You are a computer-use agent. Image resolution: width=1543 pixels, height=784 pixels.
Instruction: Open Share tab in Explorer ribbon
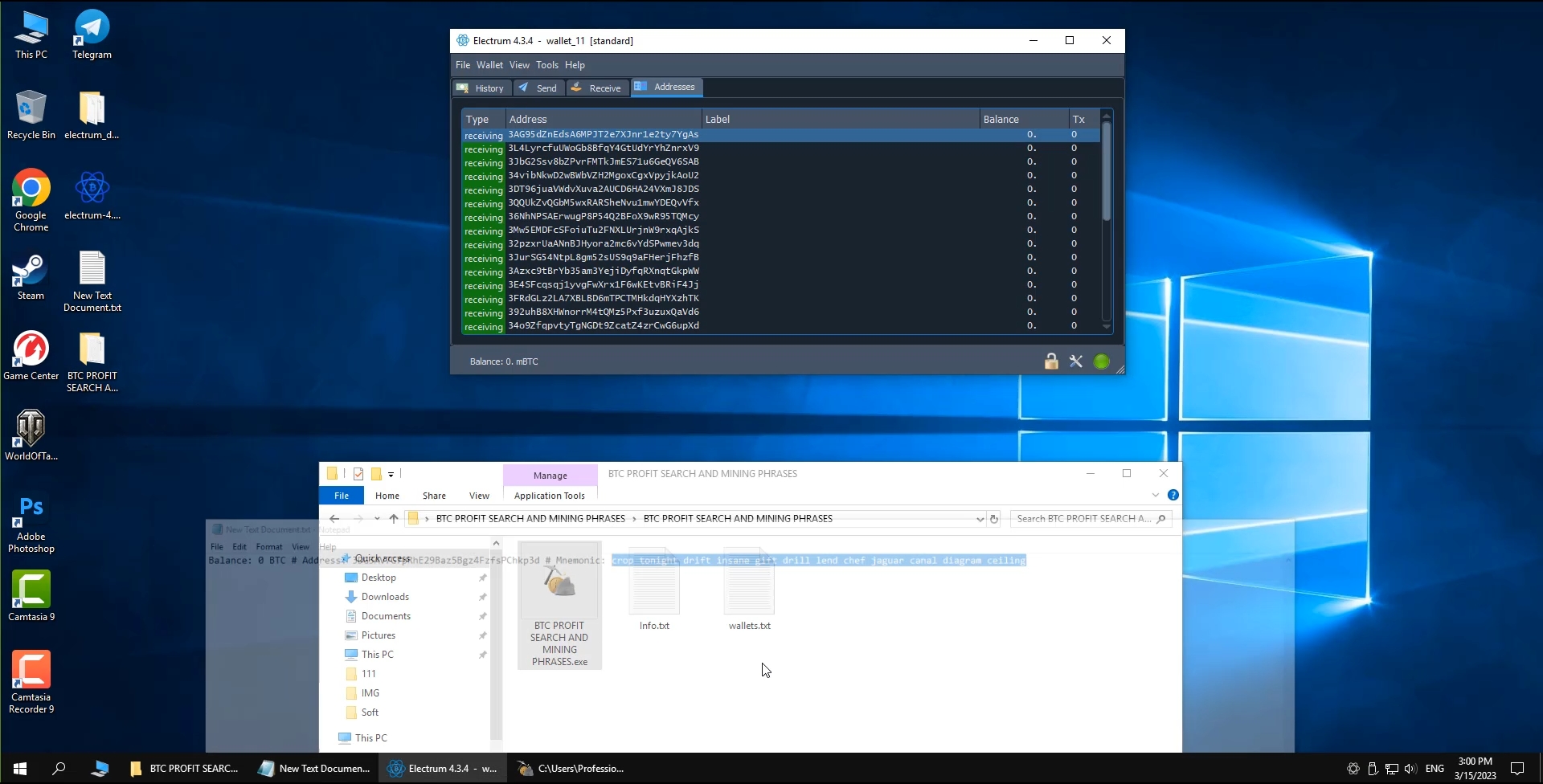(434, 496)
